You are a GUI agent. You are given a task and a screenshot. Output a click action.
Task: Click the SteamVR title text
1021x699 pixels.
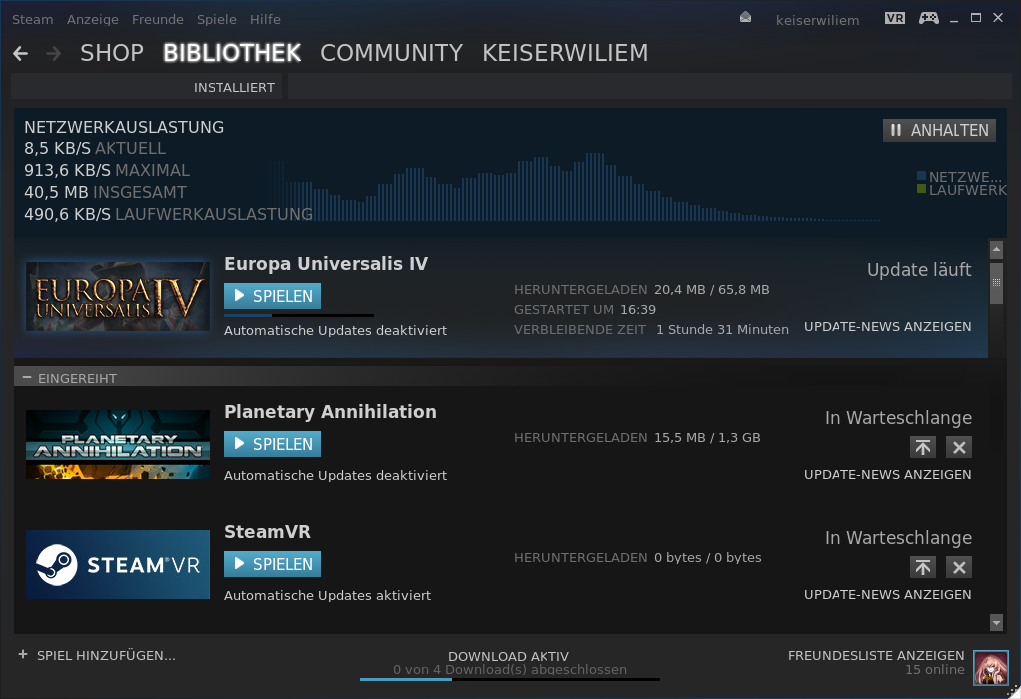[x=267, y=532]
